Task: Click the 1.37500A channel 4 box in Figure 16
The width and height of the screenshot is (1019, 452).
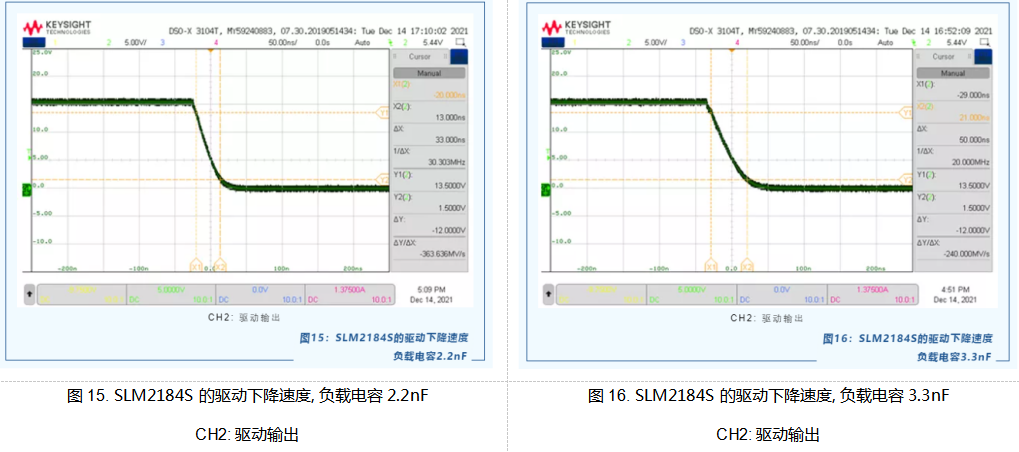Action: (873, 294)
